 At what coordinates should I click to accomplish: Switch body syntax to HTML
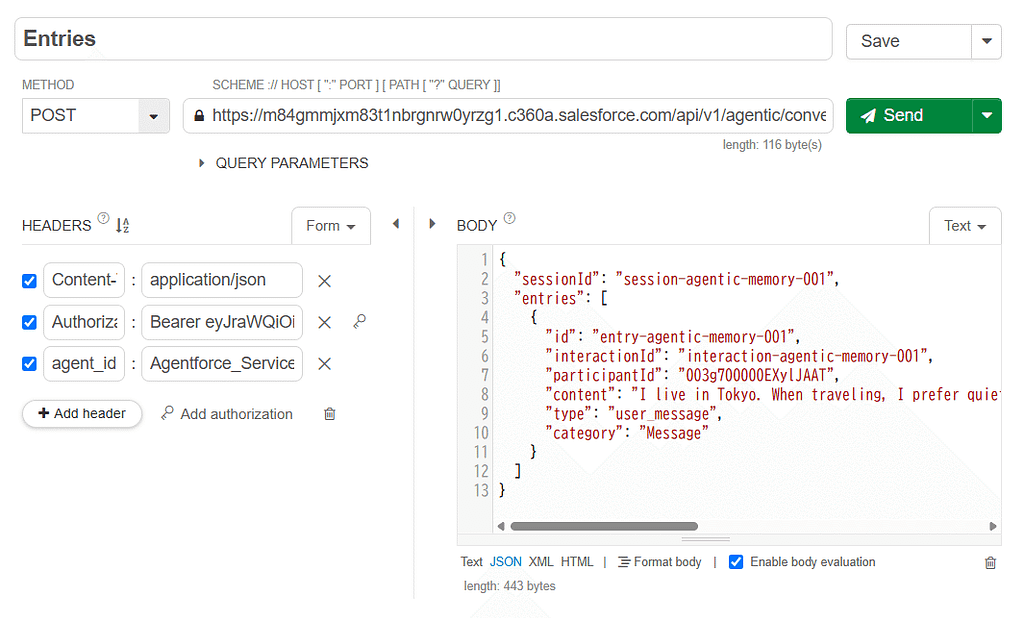[x=577, y=562]
